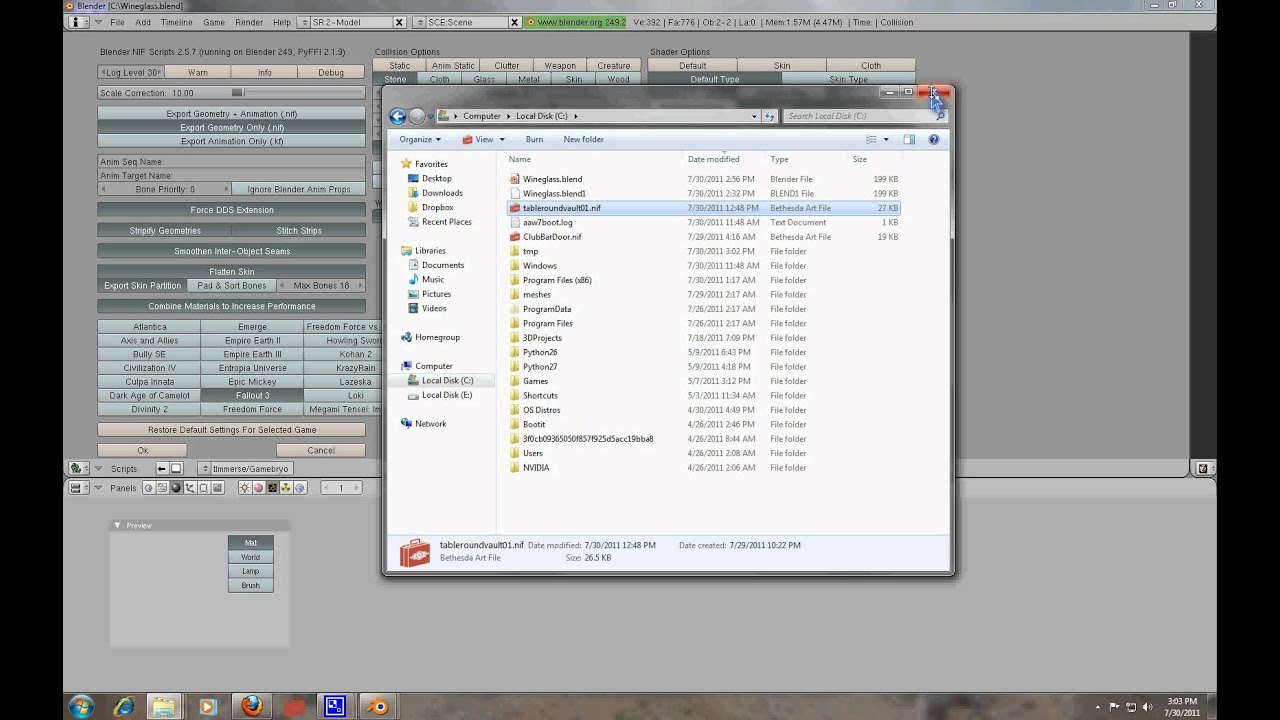The height and width of the screenshot is (720, 1280).
Task: Open Blender's Timeline menu
Action: tap(176, 22)
